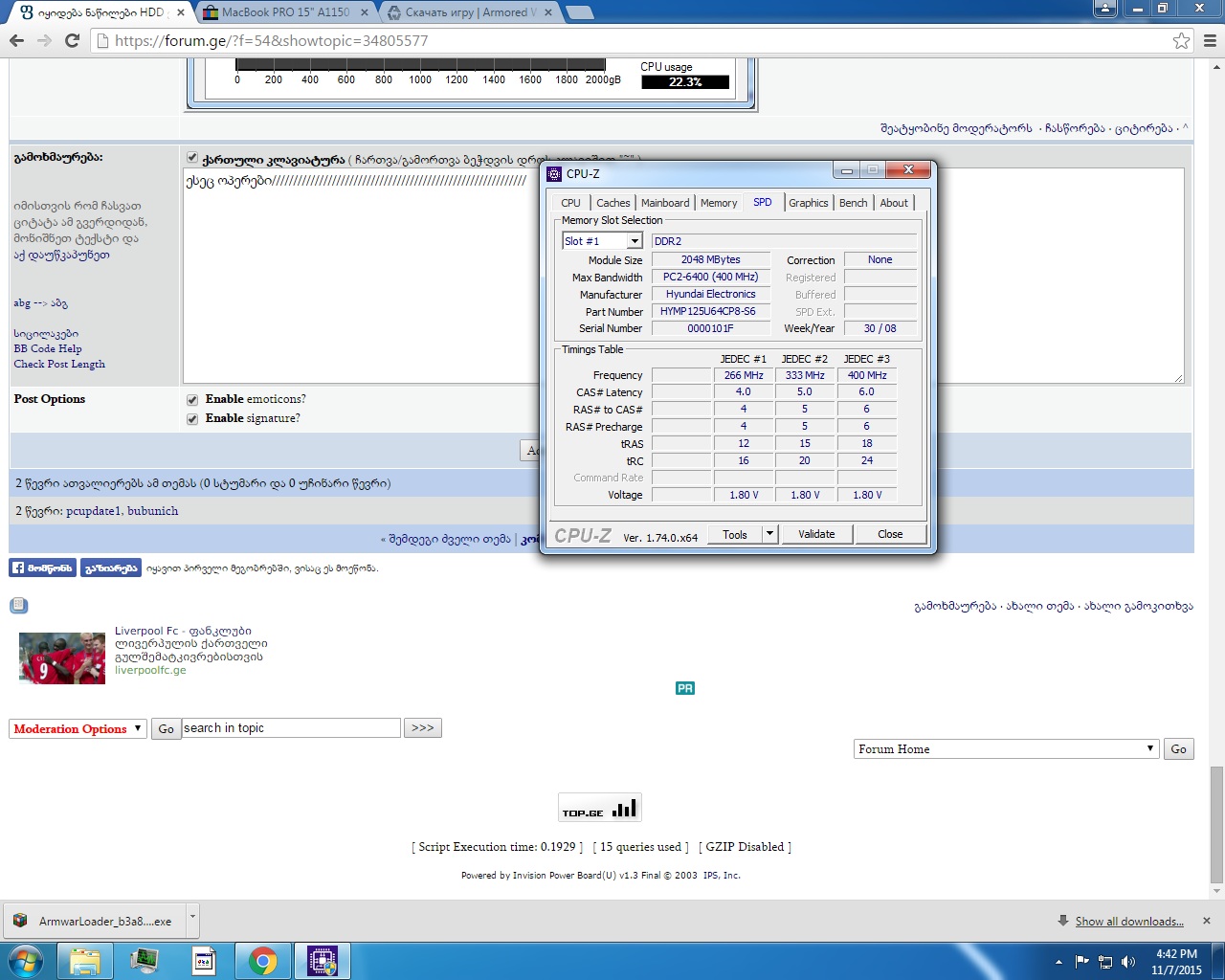
Task: Select the SPD tab in CPU-Z
Action: (x=763, y=202)
